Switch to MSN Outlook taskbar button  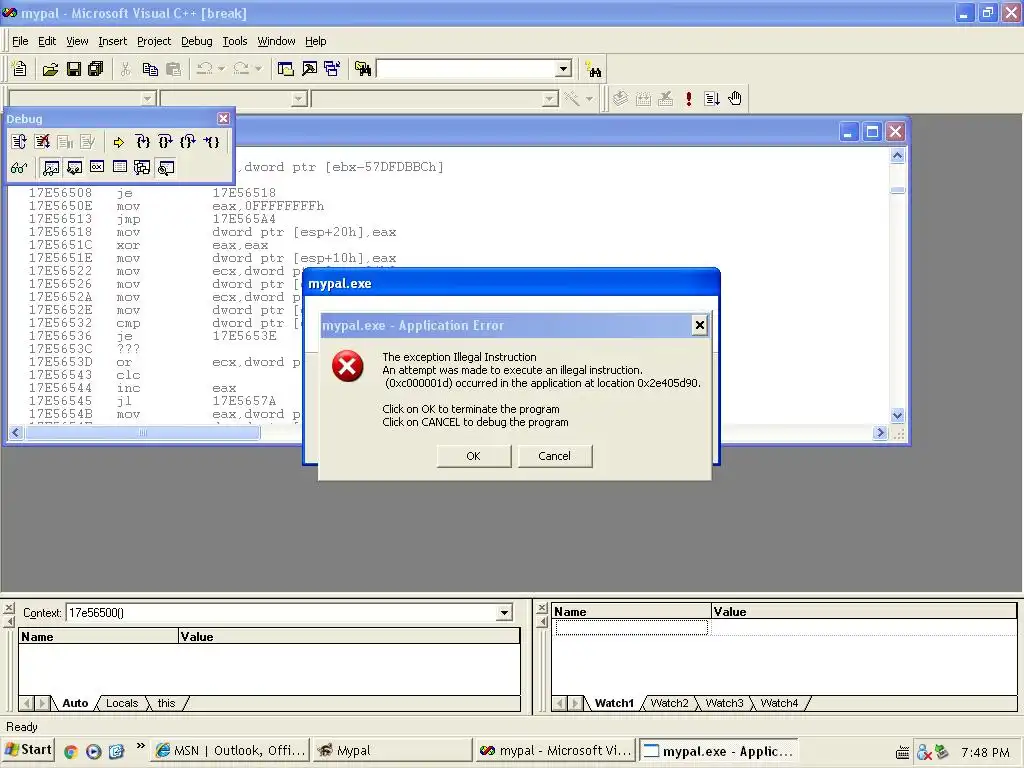[x=232, y=750]
